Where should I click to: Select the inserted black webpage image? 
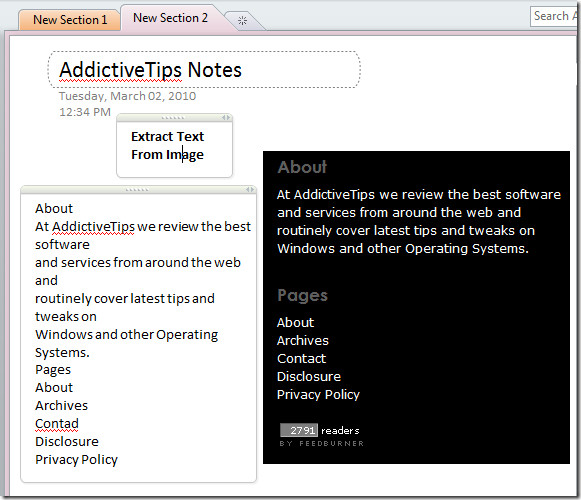pos(416,307)
